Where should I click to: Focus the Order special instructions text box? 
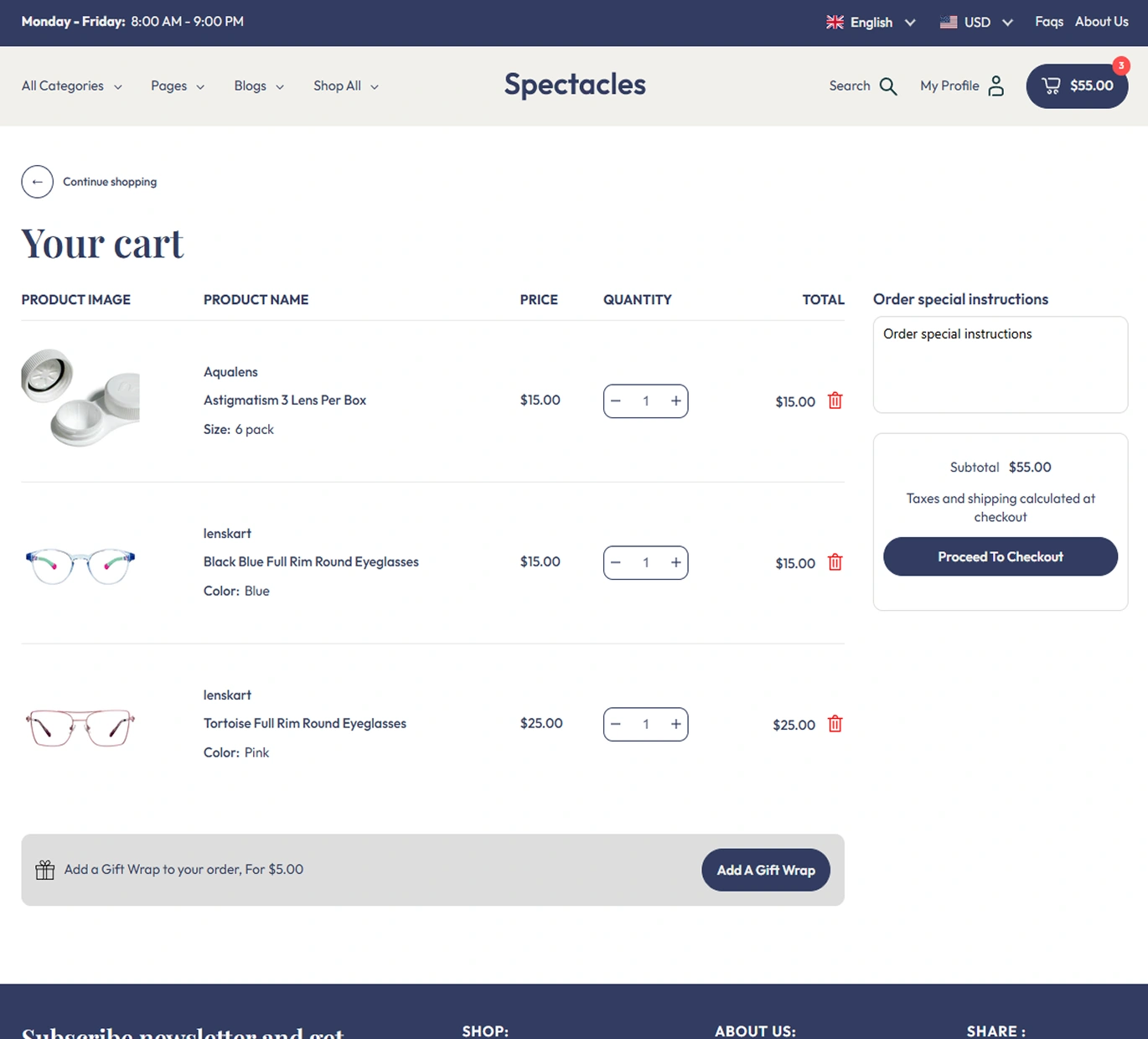click(x=1001, y=364)
